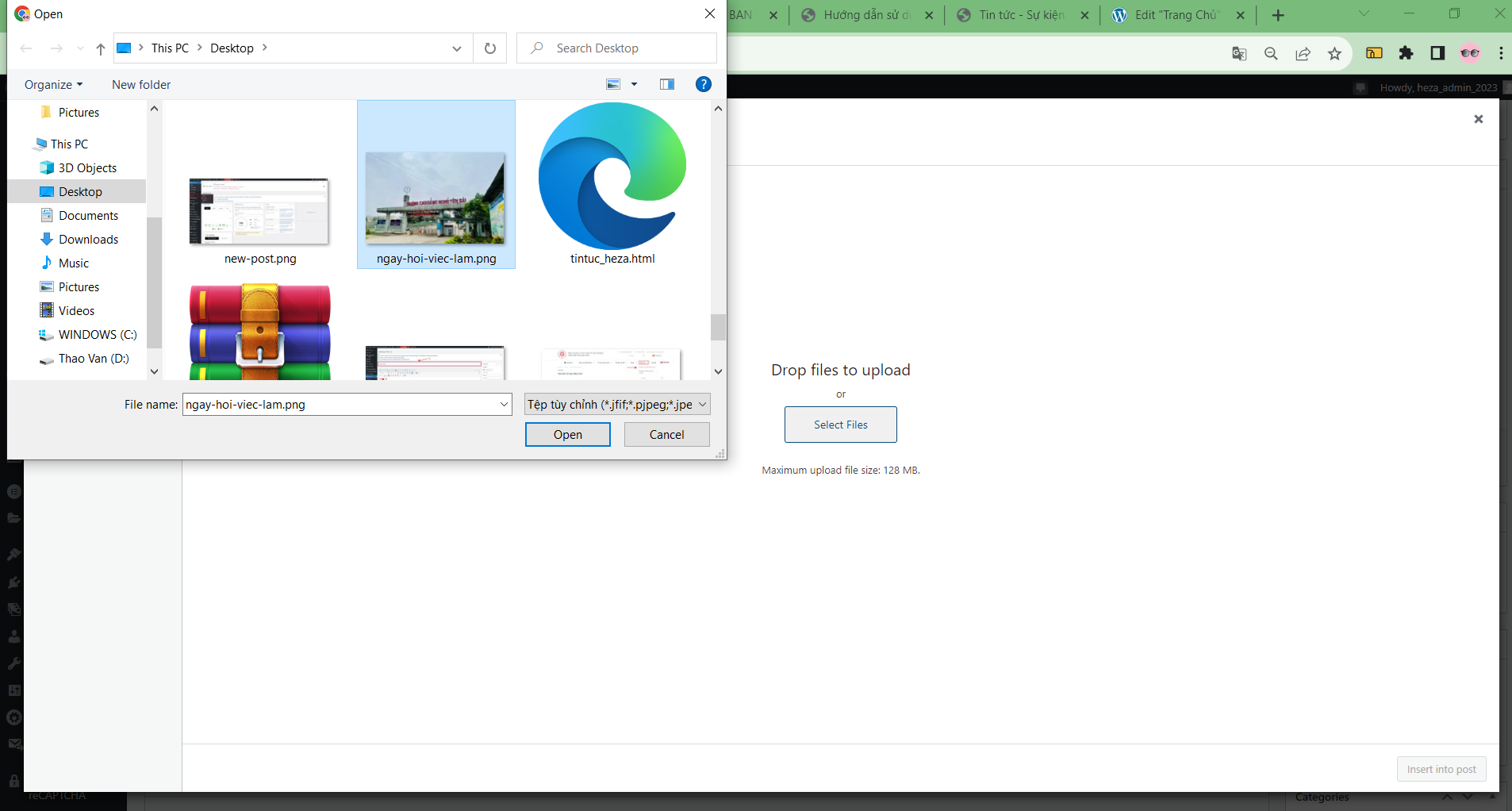1512x811 pixels.
Task: Click the Chrome bookmark star icon
Action: pos(1334,53)
